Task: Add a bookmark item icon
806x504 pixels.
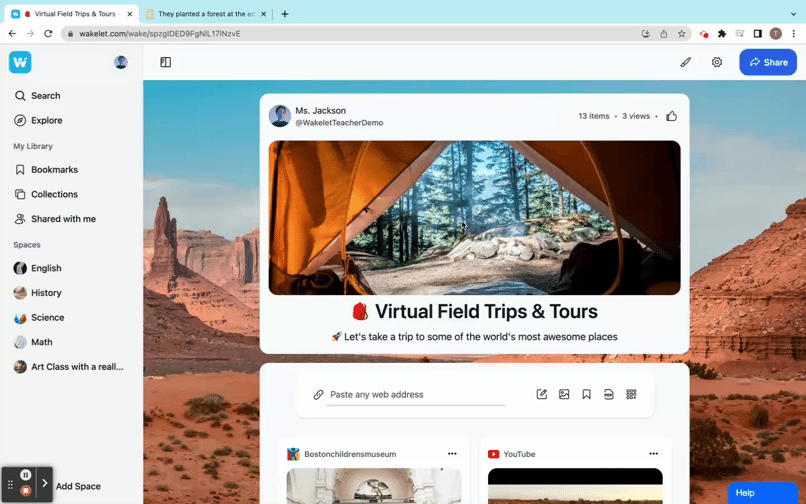Action: (x=586, y=394)
